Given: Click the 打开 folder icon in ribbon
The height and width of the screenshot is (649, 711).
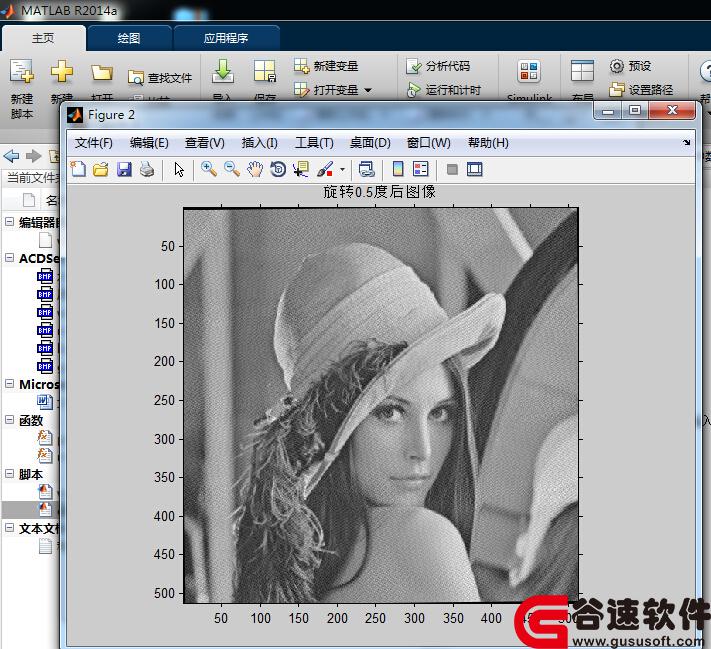Looking at the screenshot, I should click(102, 73).
